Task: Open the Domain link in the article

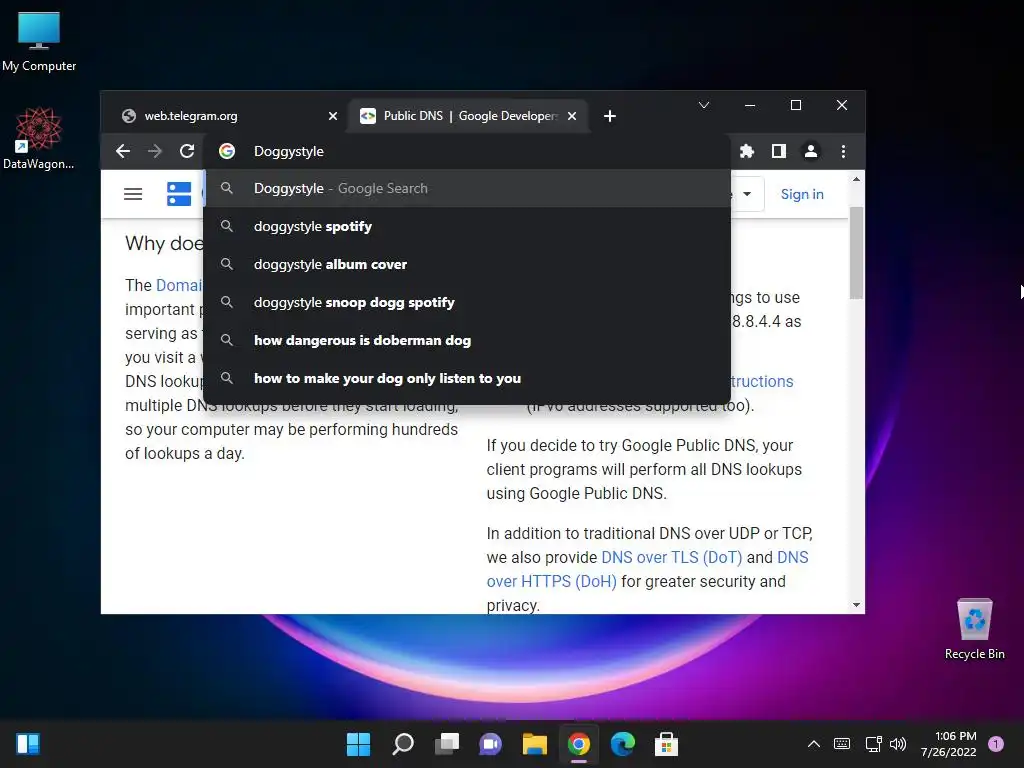Action: point(180,285)
